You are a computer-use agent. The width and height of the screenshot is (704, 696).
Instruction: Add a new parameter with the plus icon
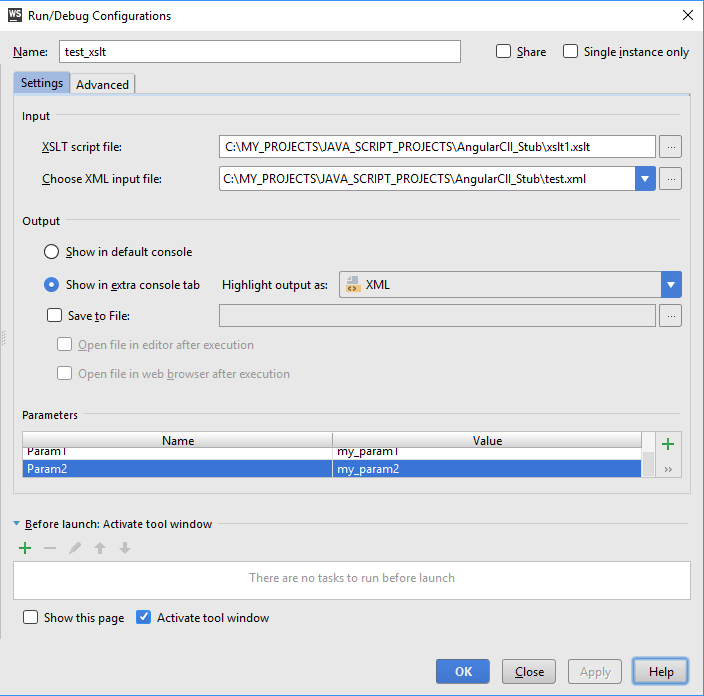click(668, 444)
